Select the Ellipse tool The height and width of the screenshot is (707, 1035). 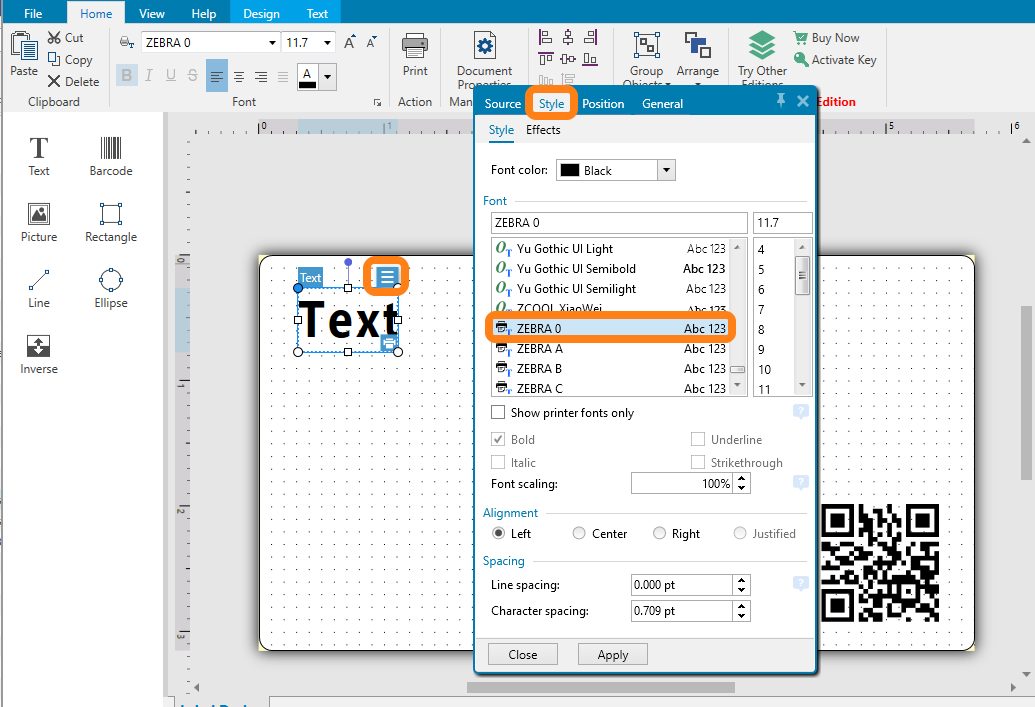110,288
